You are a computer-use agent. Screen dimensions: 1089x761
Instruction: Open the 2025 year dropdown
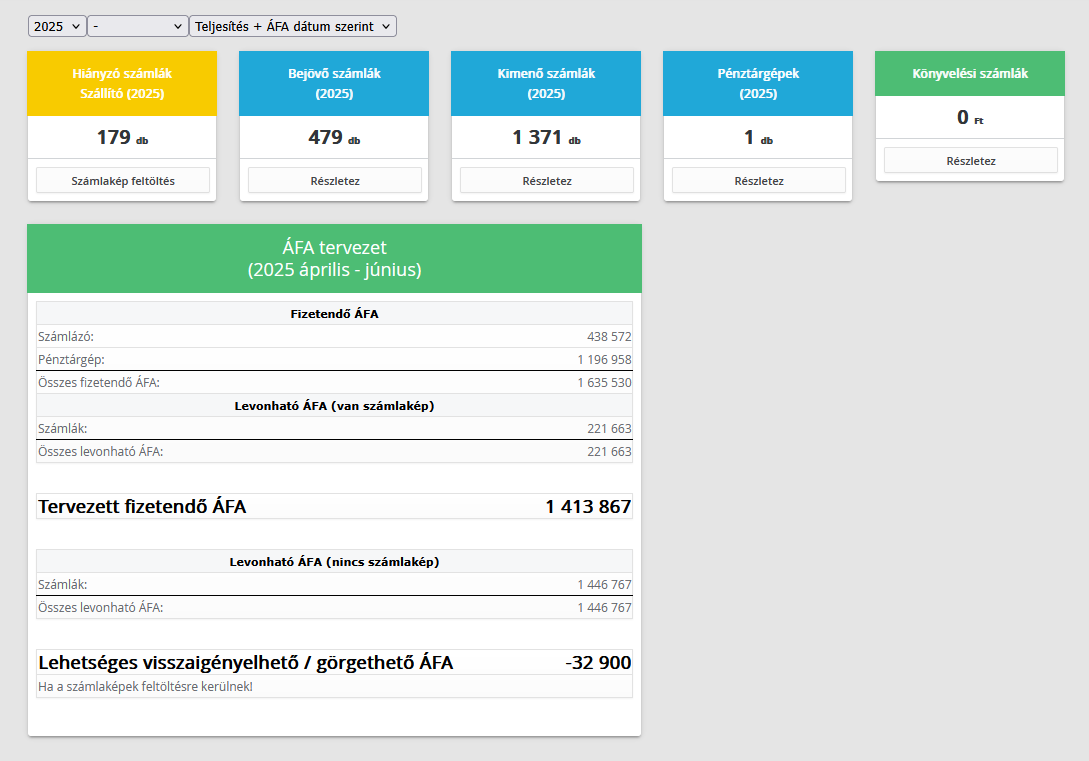point(56,27)
